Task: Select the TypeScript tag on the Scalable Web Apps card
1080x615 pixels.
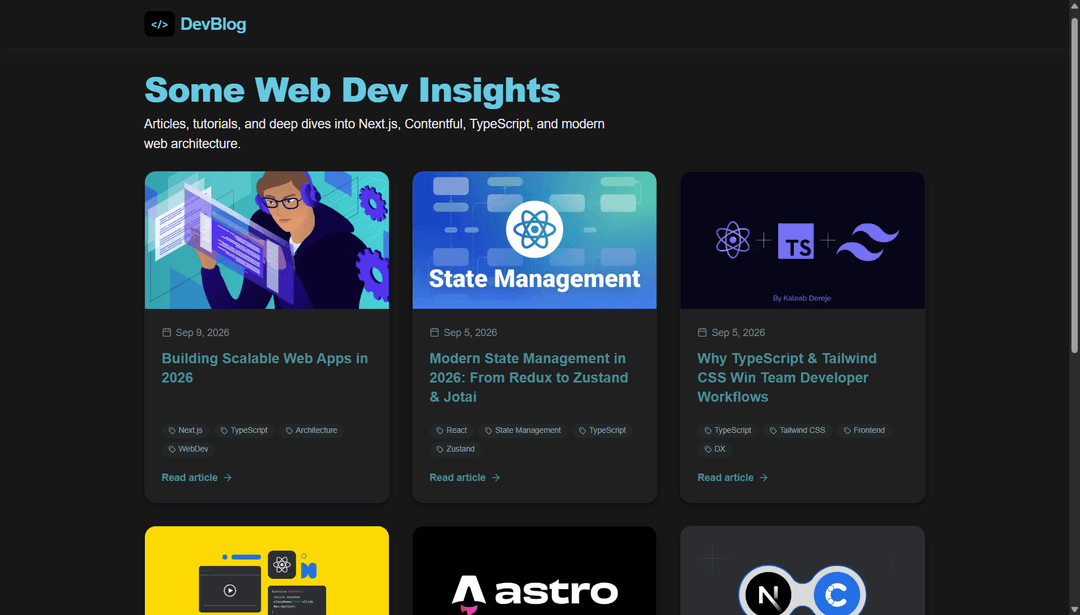Action: (x=244, y=430)
